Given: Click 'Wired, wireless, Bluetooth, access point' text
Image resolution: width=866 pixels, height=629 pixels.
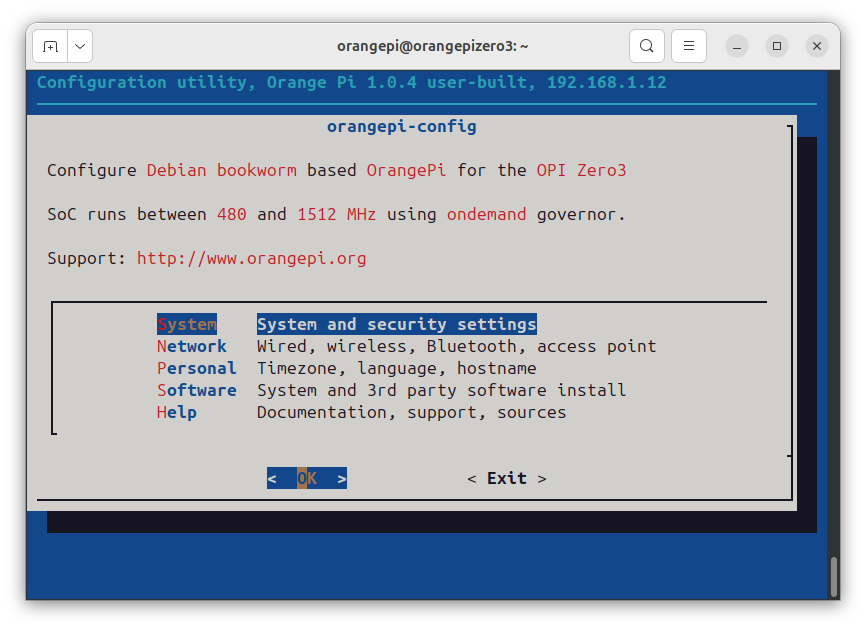Looking at the screenshot, I should point(457,346).
